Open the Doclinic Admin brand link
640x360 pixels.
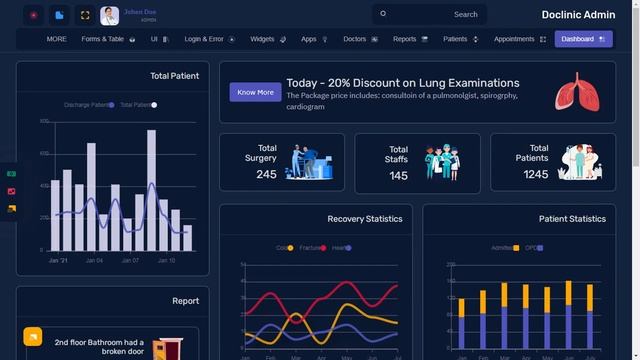(x=578, y=15)
